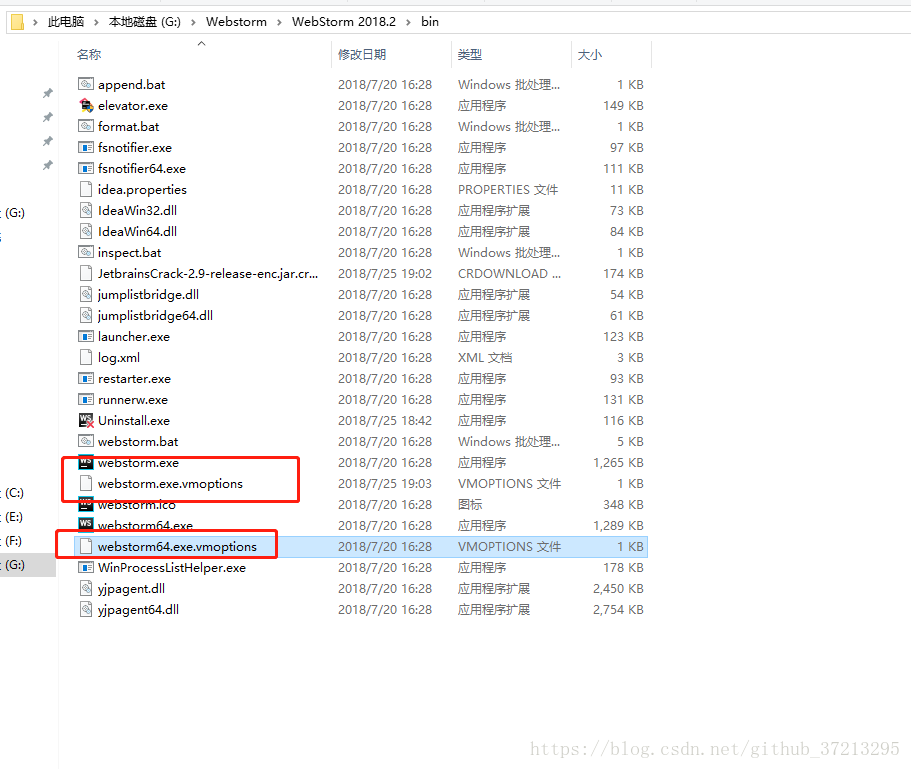Screen dimensions: 911x769
Task: Select the runnerw.exe file name
Action: point(133,400)
